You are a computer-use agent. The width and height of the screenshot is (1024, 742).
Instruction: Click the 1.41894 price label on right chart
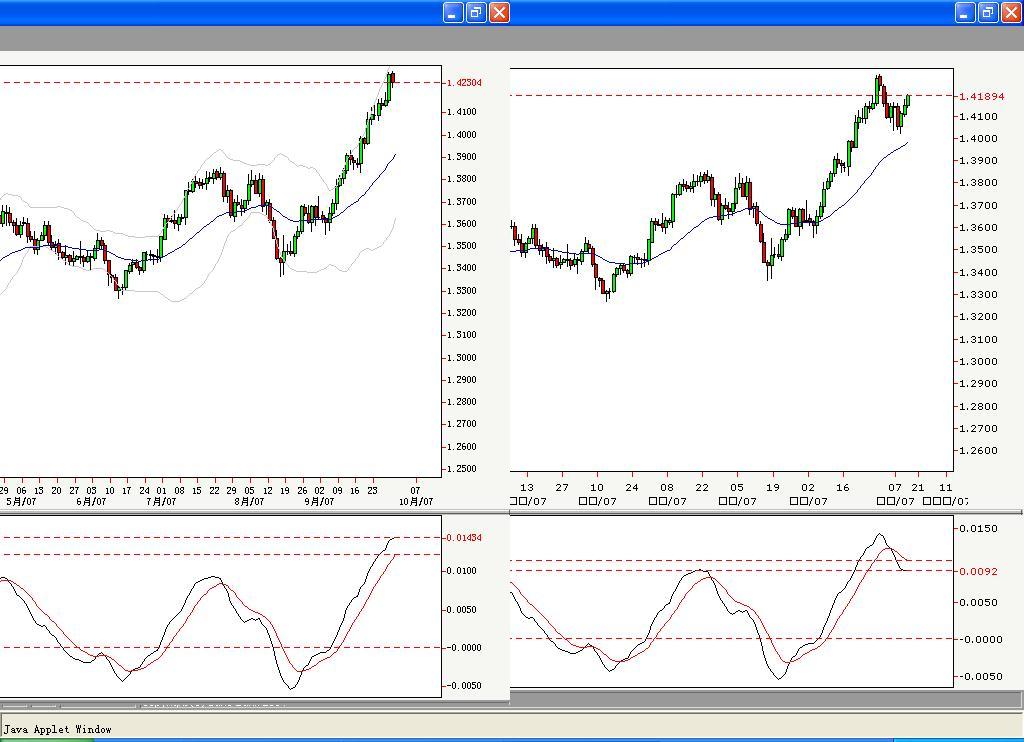coord(982,96)
